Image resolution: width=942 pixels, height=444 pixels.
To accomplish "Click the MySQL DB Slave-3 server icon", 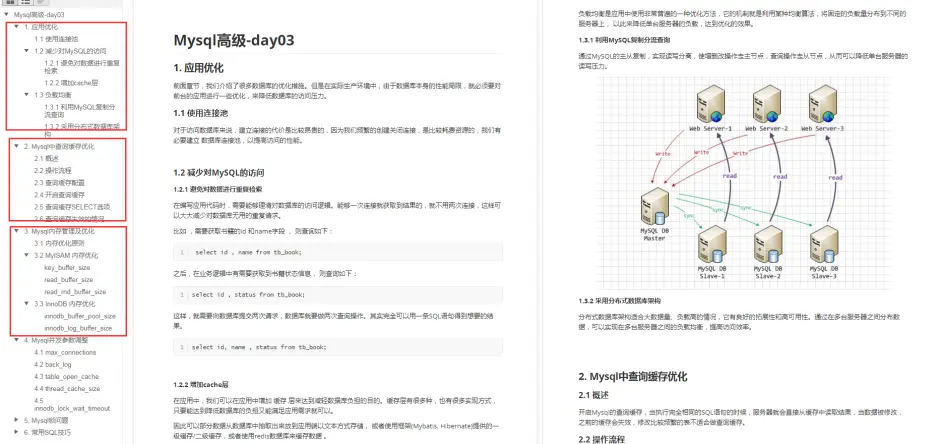I will pos(823,243).
